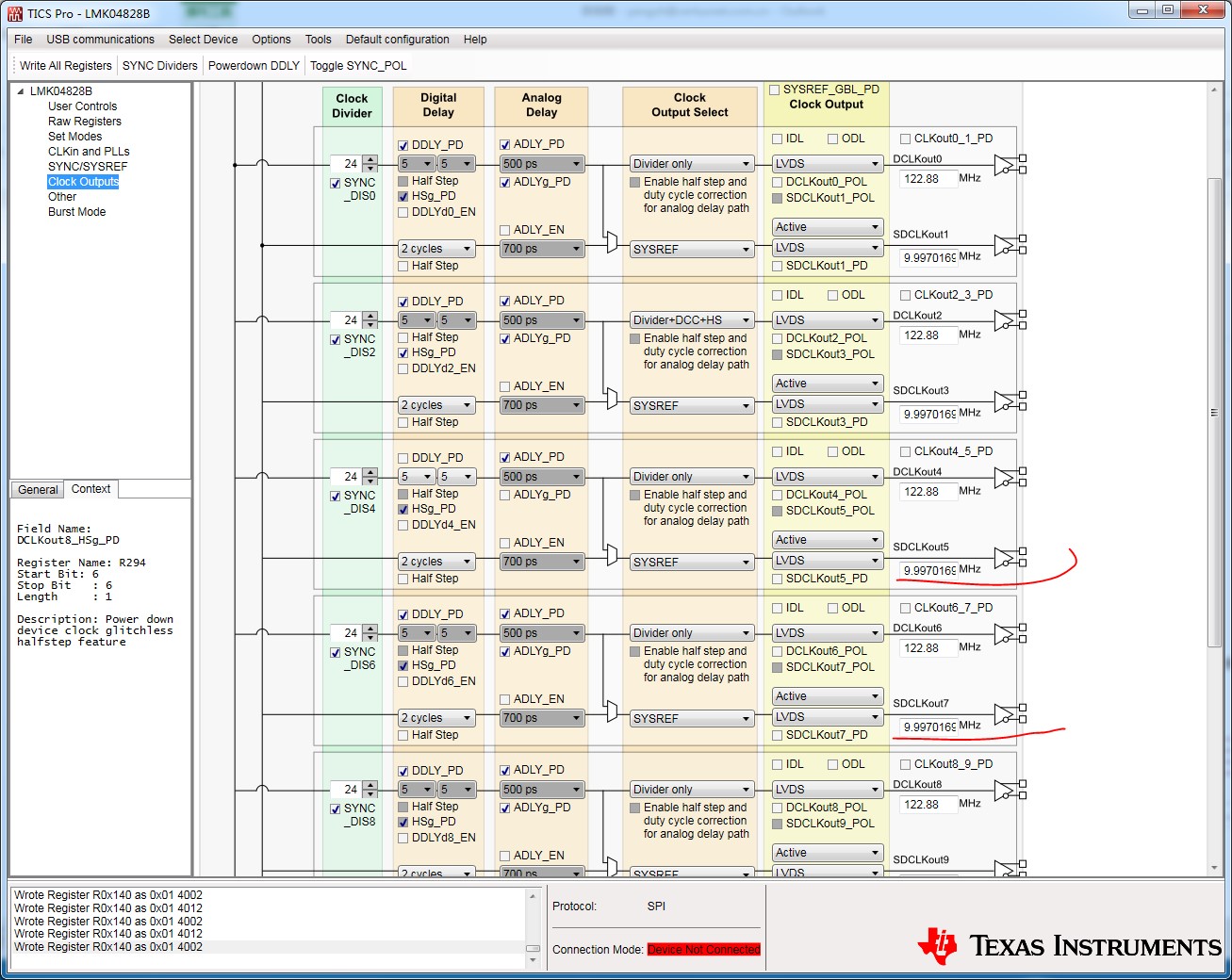Open the LVDS dropdown above SDCLKout3_PD

pos(827,404)
